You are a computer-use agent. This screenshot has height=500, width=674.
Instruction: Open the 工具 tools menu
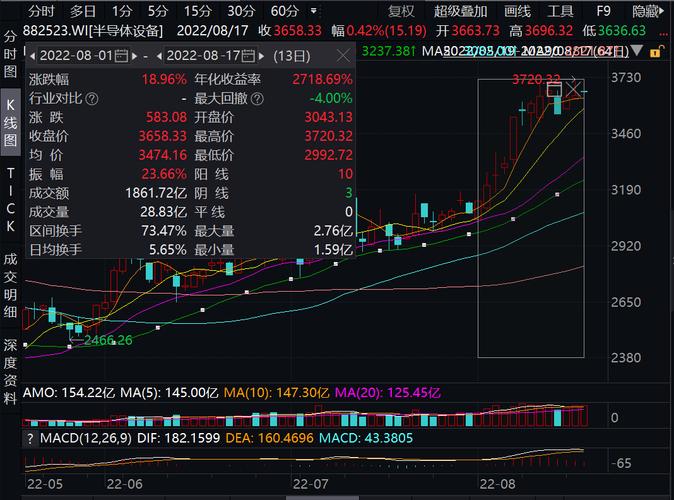pyautogui.click(x=560, y=11)
